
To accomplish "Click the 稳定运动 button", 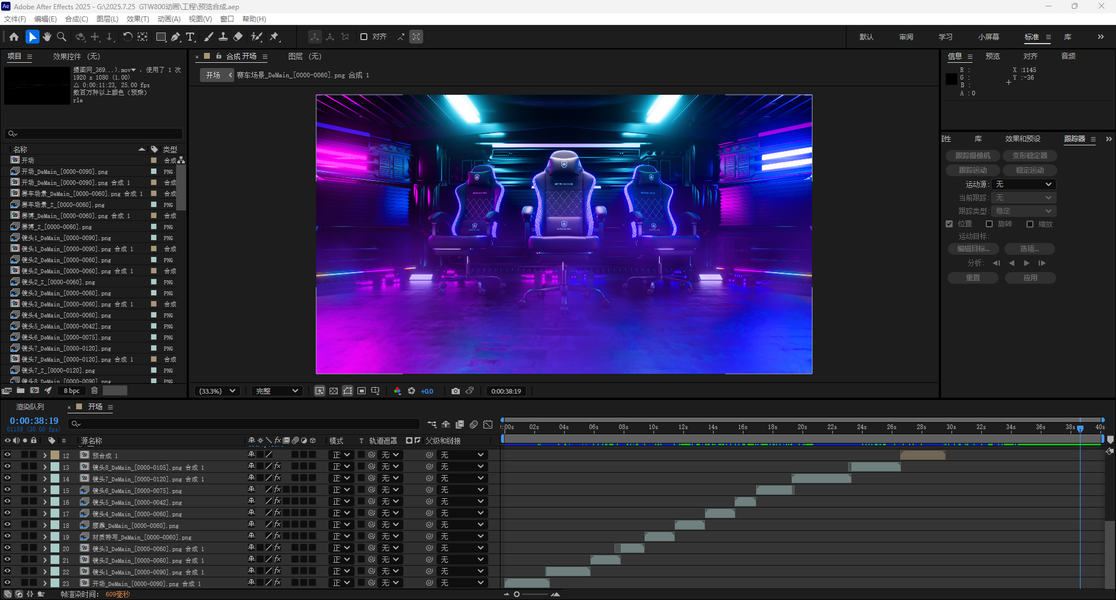I will tap(1030, 170).
